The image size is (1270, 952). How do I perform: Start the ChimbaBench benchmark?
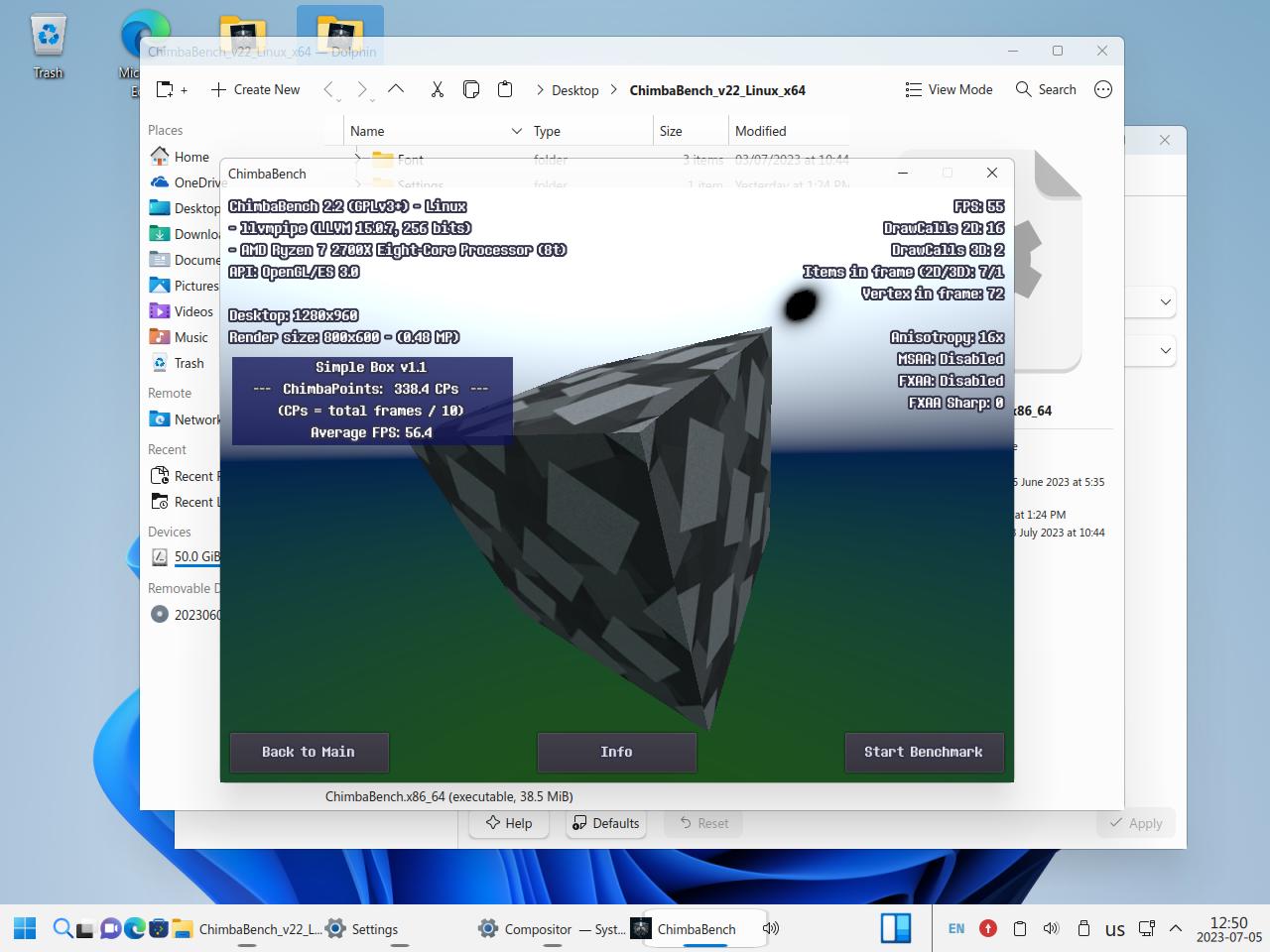[925, 752]
